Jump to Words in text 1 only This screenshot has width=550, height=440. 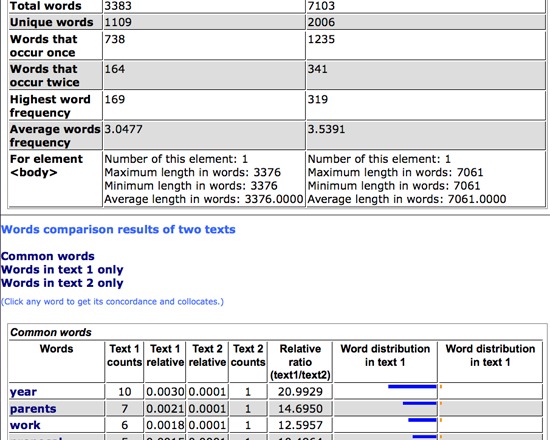(62, 269)
